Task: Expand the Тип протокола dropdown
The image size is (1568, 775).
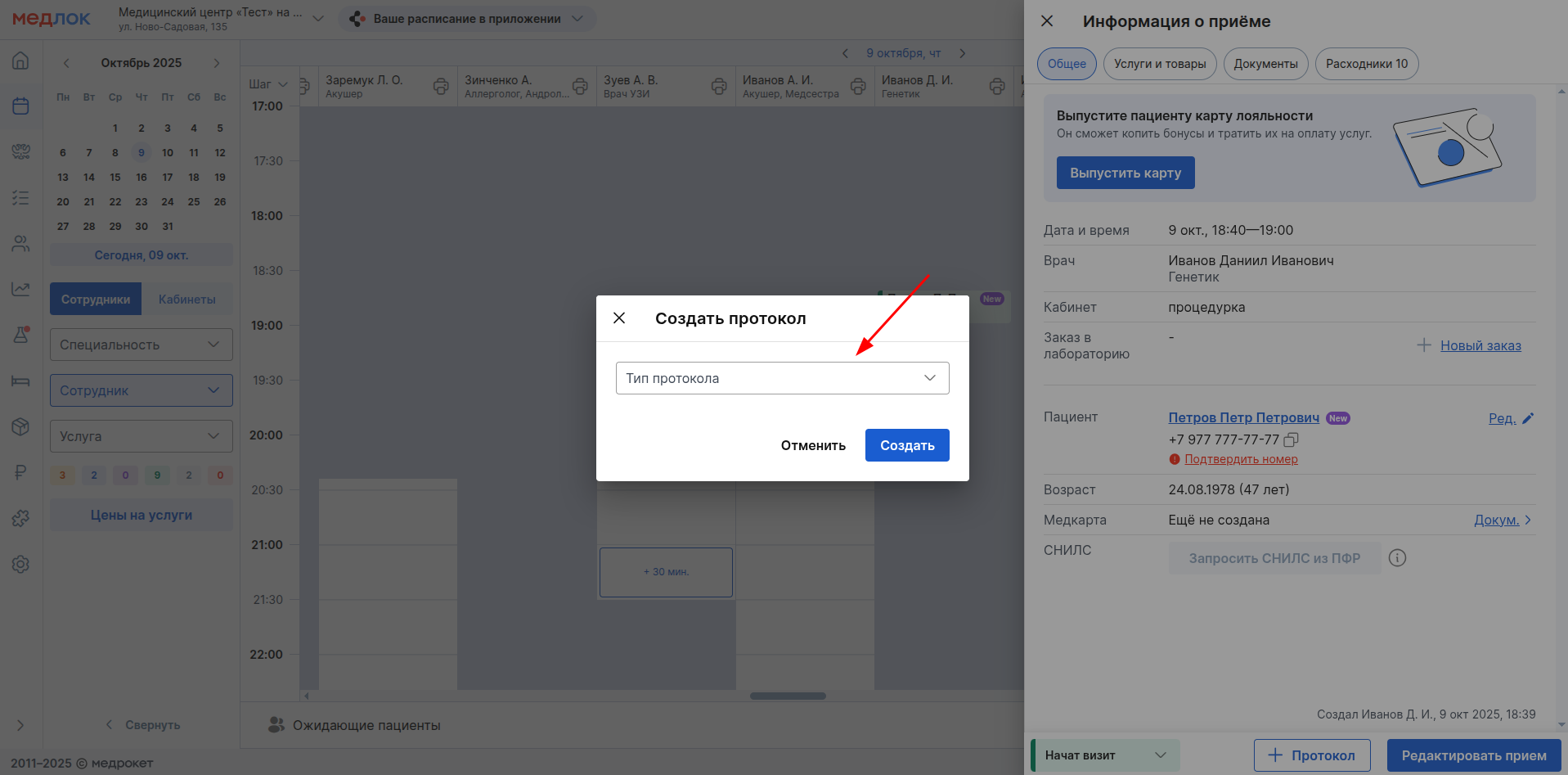Action: tap(782, 378)
